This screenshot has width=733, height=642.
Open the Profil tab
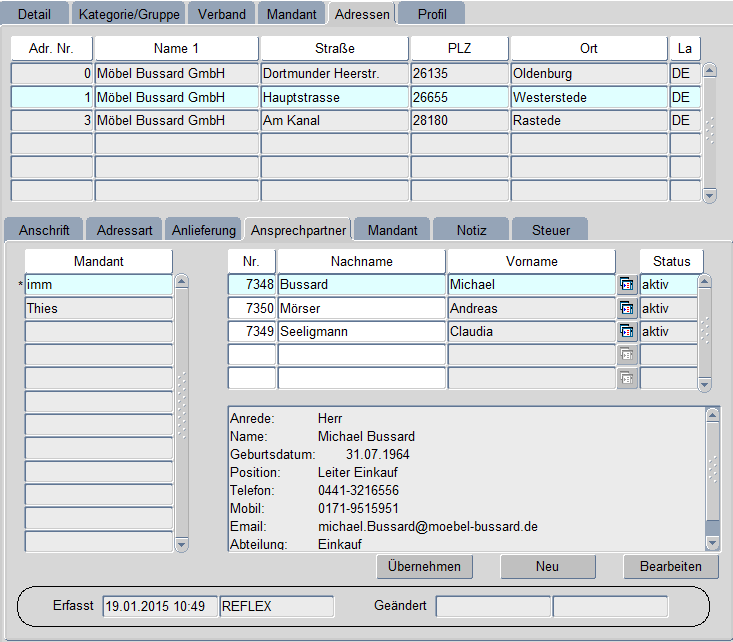(x=432, y=14)
